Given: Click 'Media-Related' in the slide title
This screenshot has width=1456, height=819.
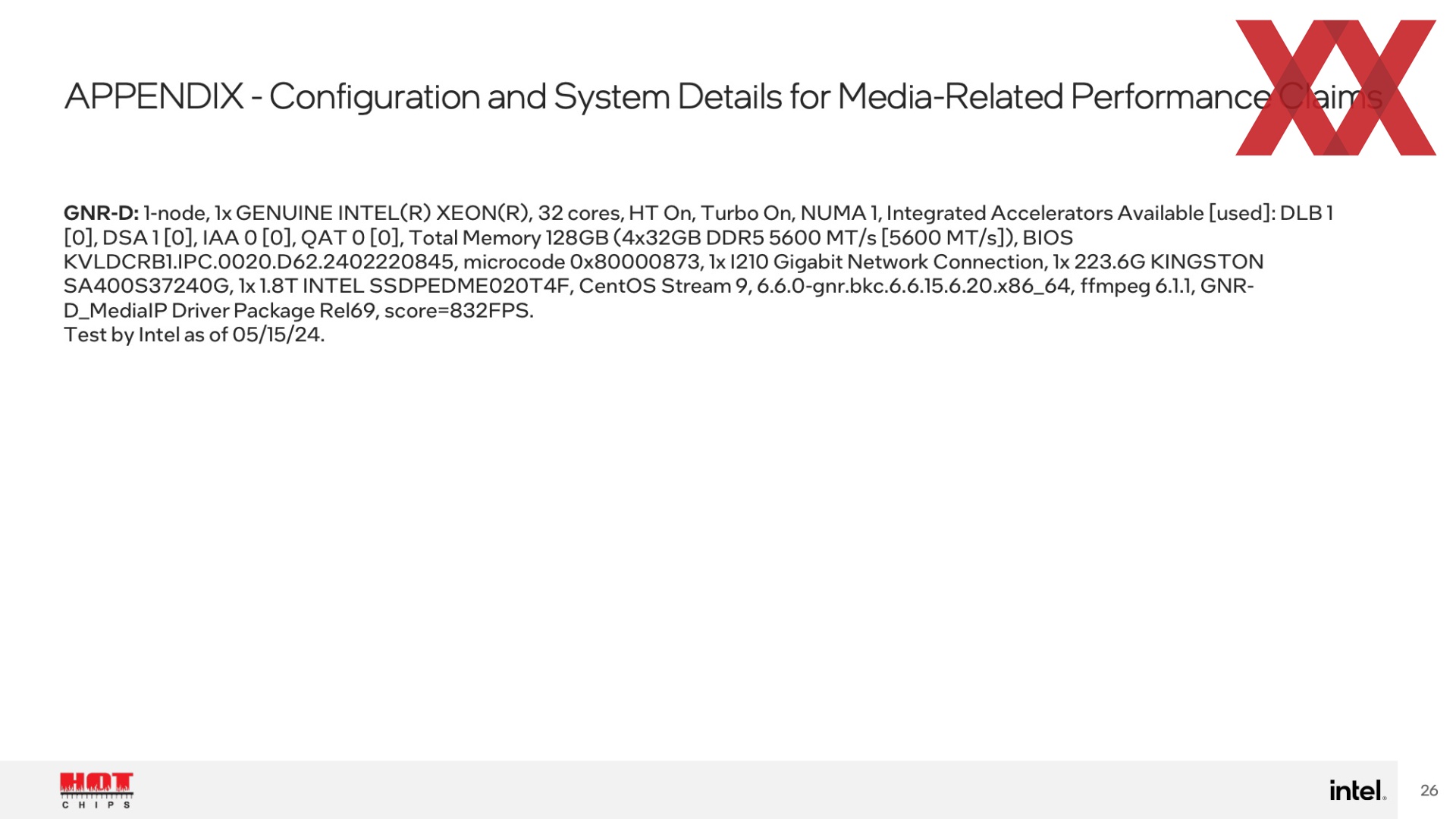Looking at the screenshot, I should [950, 96].
